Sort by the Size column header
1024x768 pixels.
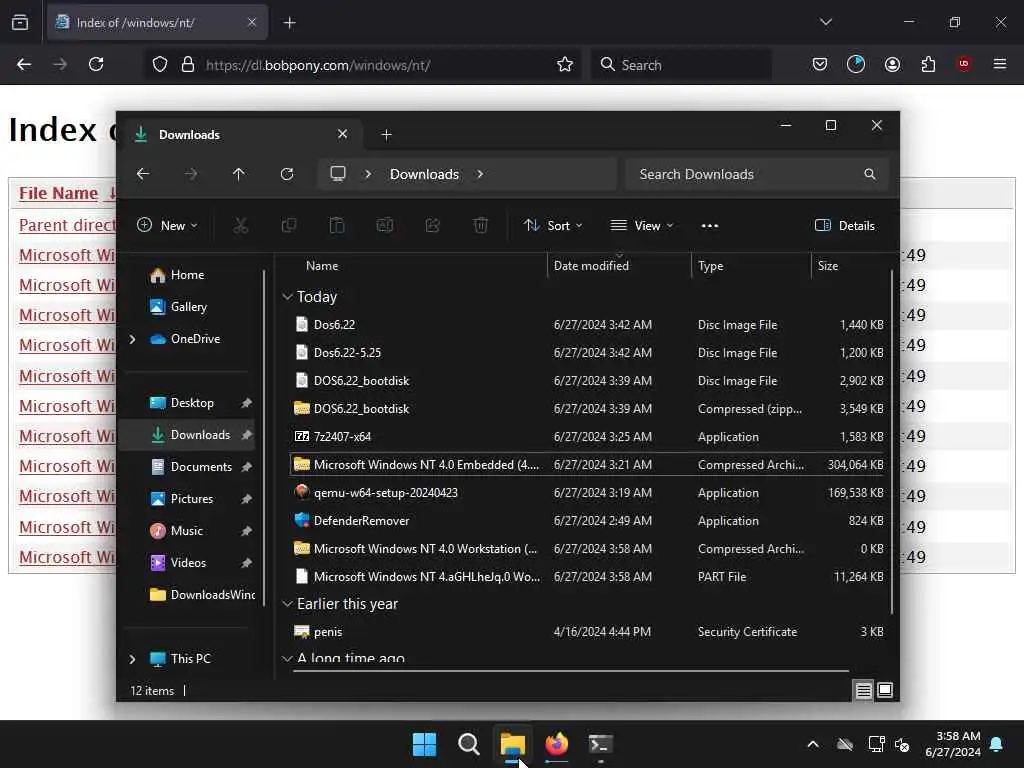click(827, 266)
